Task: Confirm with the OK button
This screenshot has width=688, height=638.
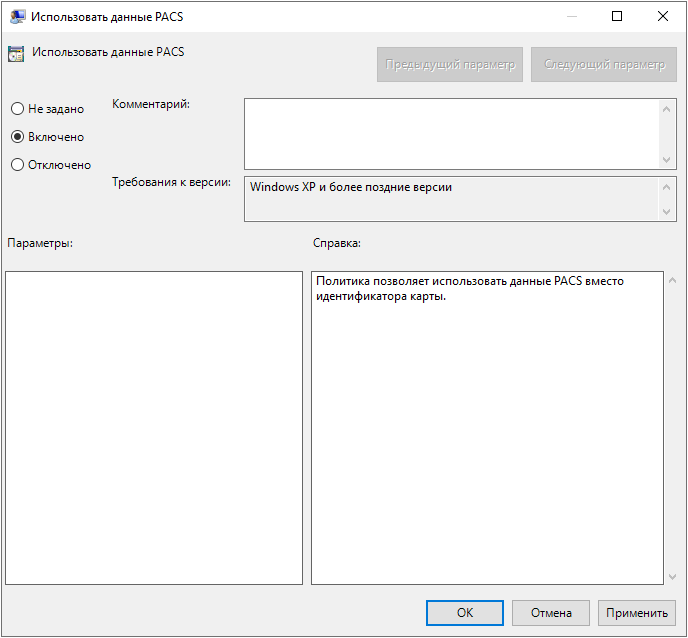Action: tap(465, 613)
